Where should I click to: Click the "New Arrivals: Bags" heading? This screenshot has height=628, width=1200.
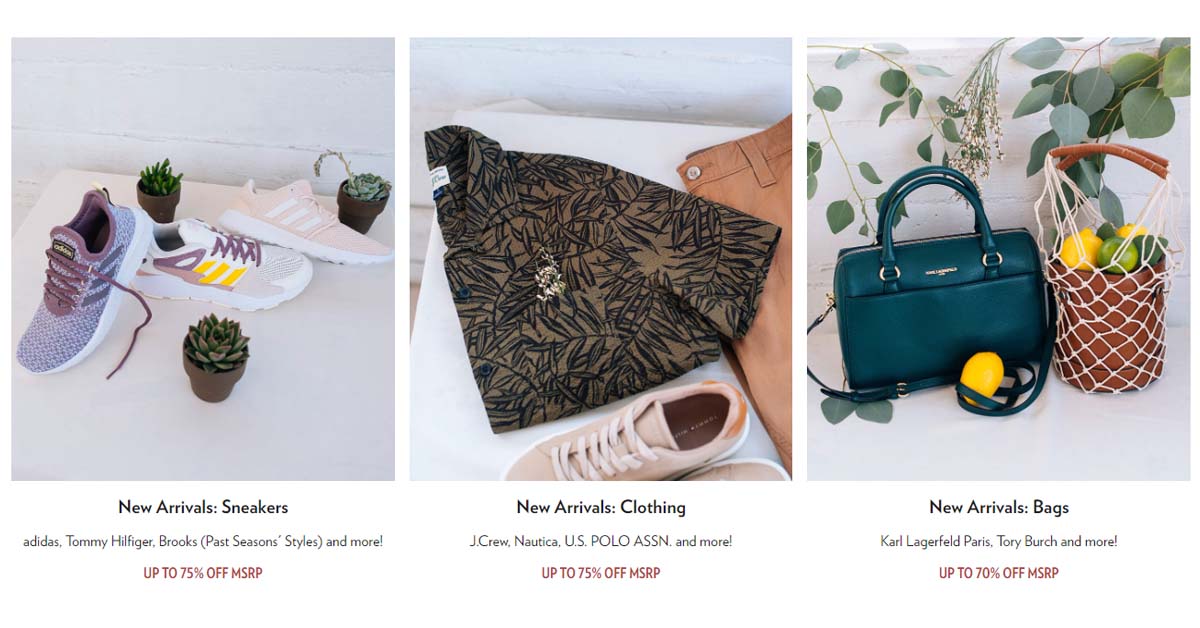click(999, 507)
